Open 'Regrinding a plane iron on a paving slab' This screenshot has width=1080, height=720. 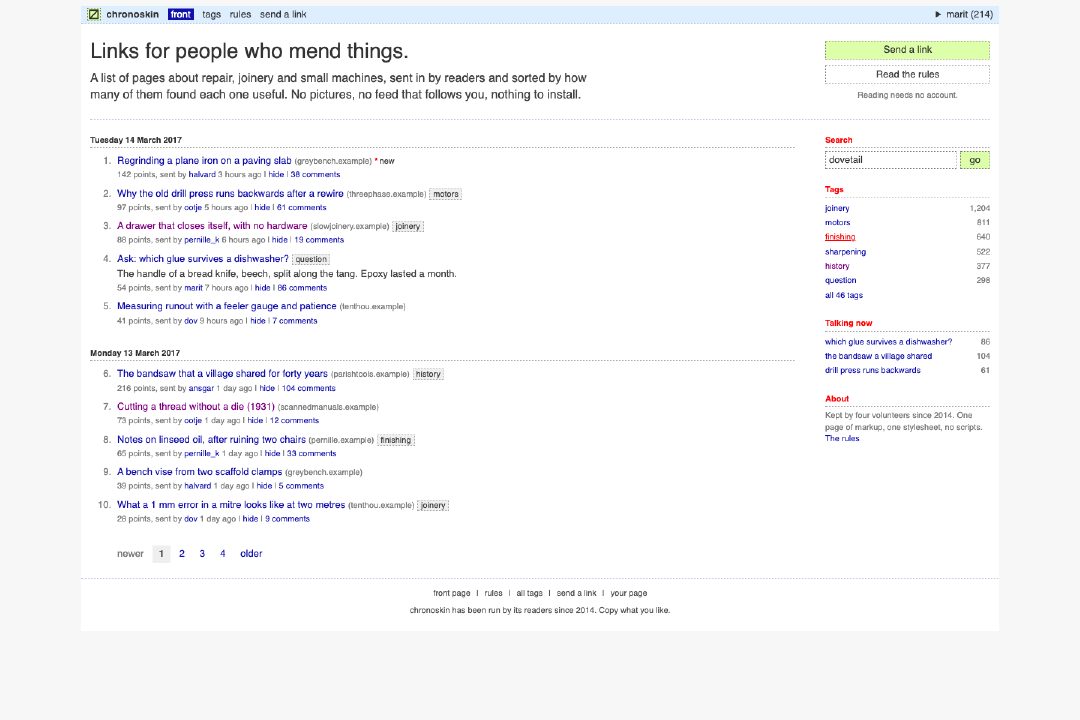coord(204,161)
